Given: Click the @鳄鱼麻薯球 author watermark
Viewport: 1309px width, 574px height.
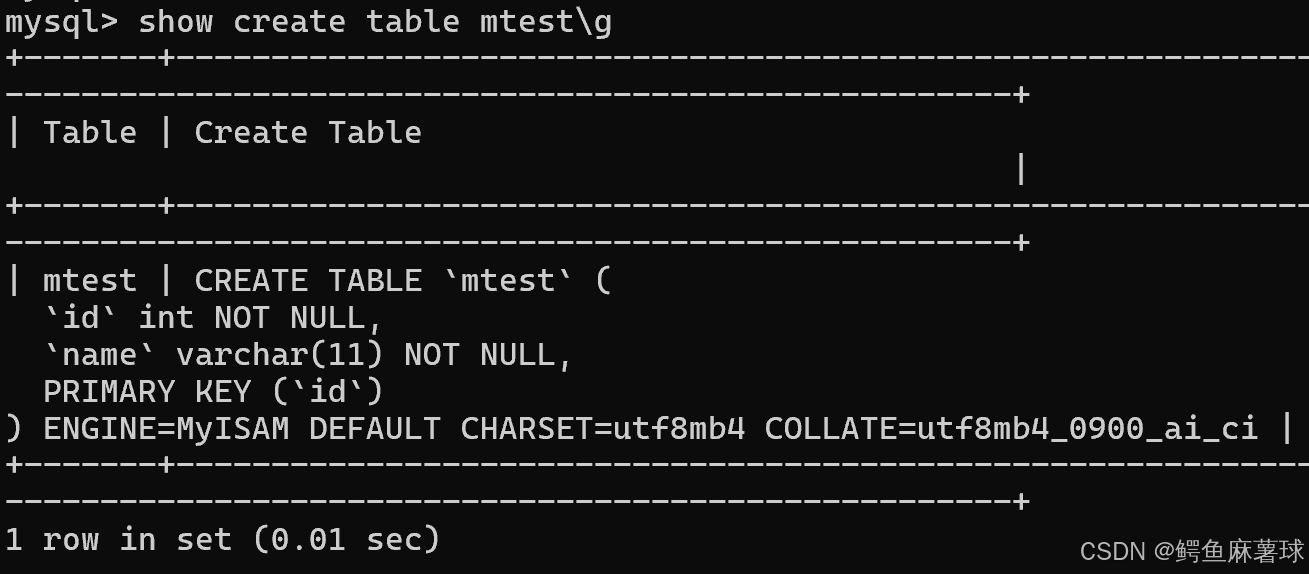Looking at the screenshot, I should tap(1229, 551).
